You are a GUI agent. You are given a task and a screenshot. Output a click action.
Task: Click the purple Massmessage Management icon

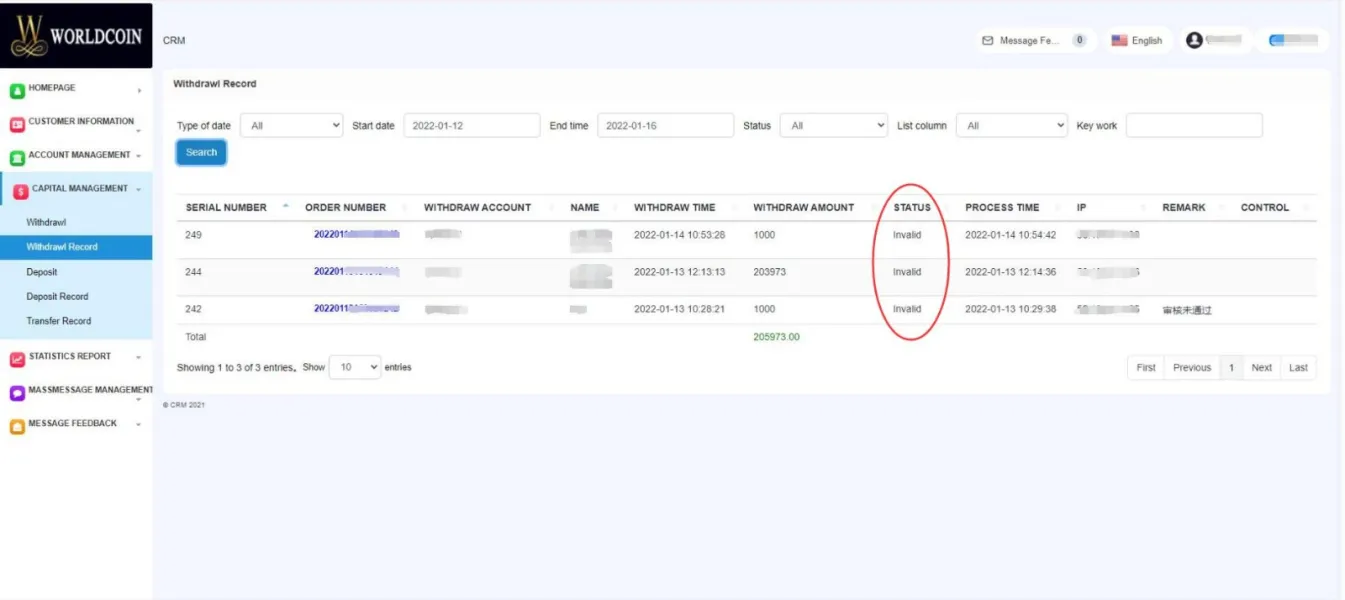pyautogui.click(x=17, y=393)
